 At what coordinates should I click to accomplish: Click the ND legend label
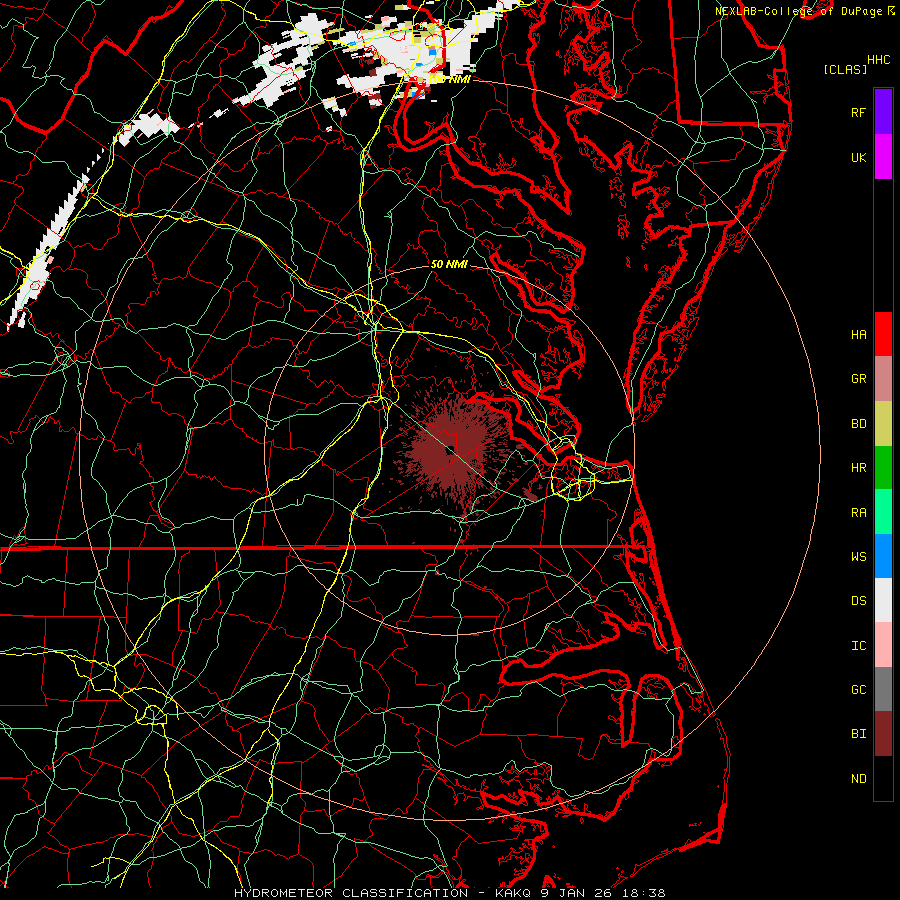(858, 779)
